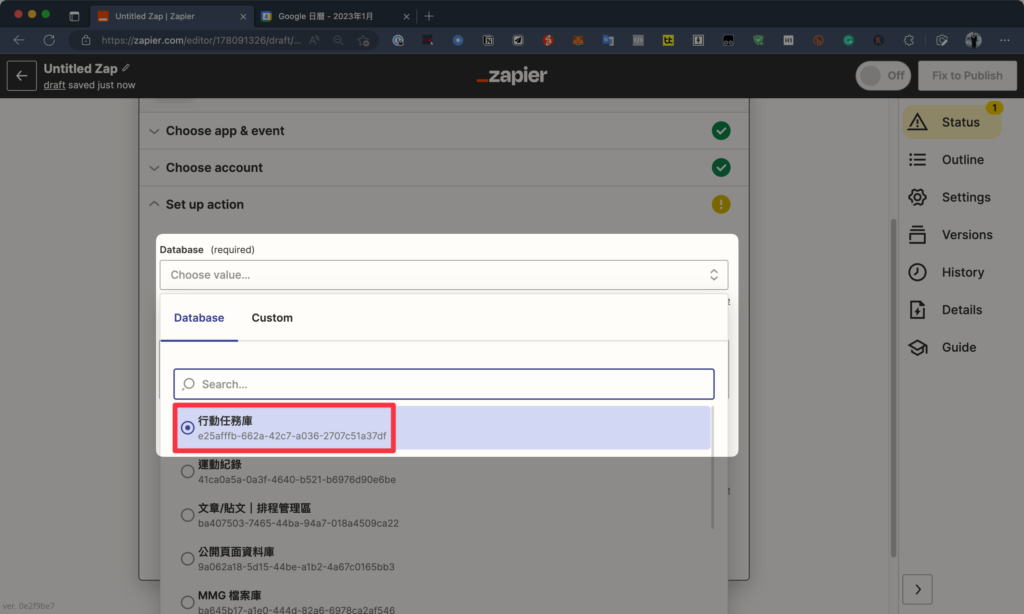Viewport: 1024px width, 614px height.
Task: Open the Guide graduation cap icon
Action: tap(918, 347)
